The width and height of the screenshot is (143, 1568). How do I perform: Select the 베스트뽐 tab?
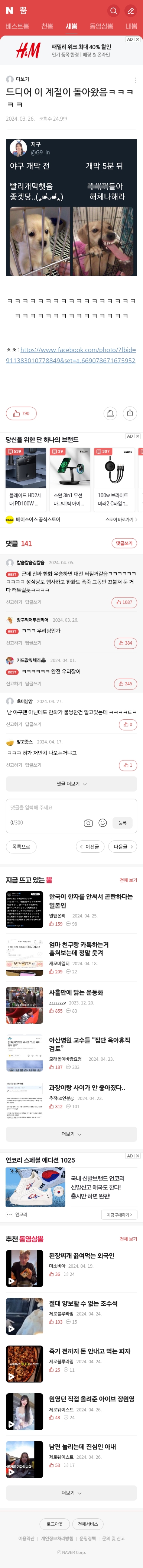17,26
